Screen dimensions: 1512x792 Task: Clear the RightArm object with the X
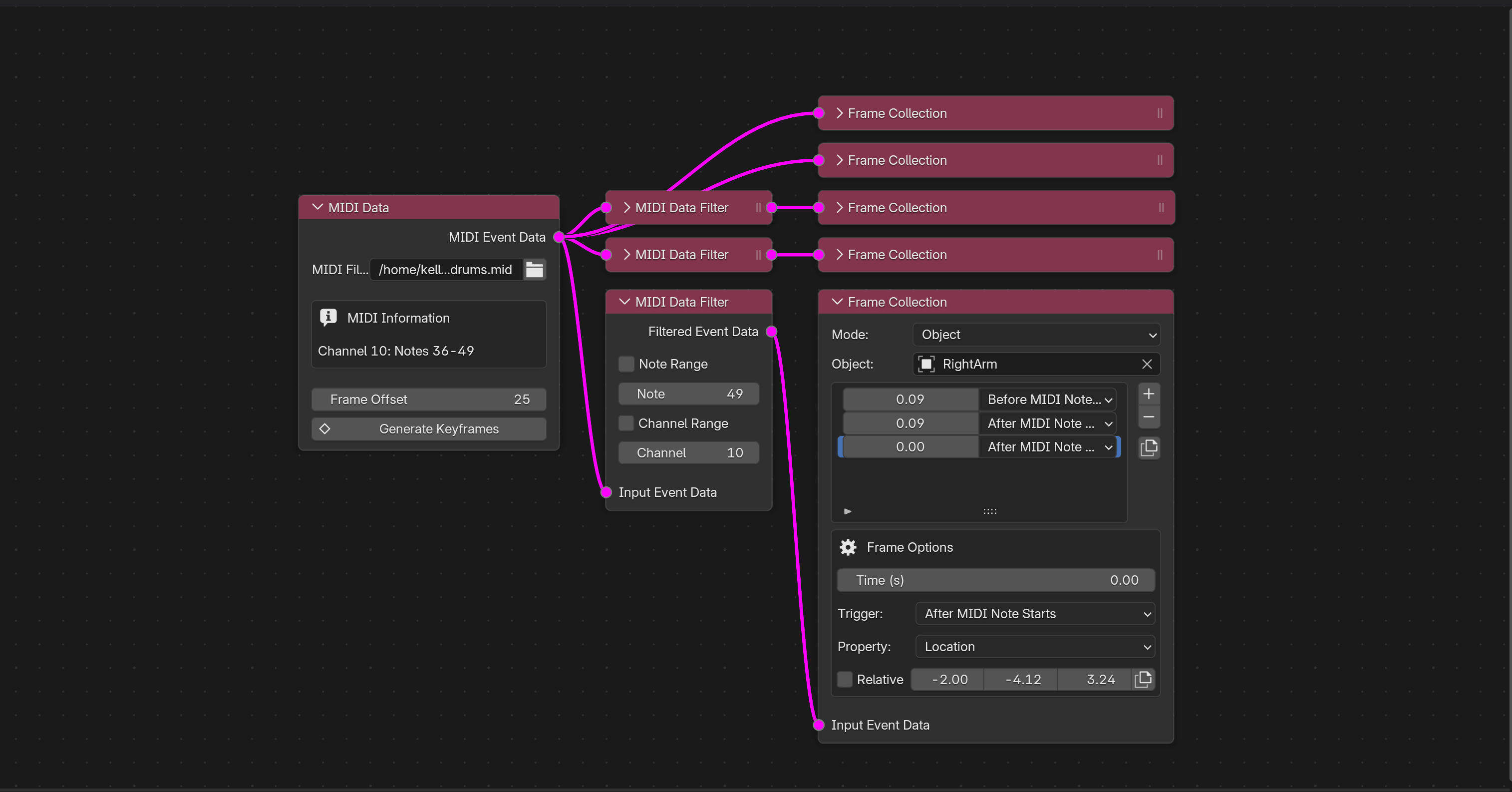click(1147, 364)
